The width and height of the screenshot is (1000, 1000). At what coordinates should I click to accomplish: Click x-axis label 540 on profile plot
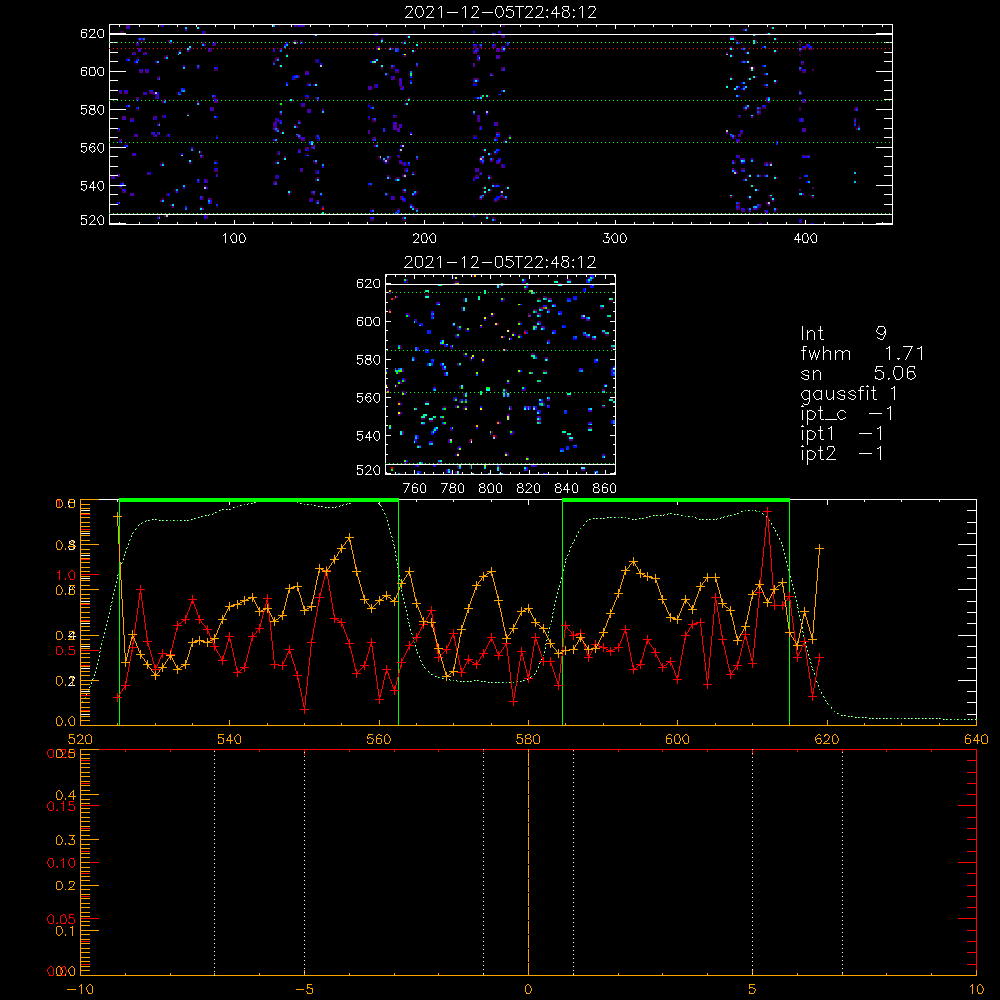point(230,739)
